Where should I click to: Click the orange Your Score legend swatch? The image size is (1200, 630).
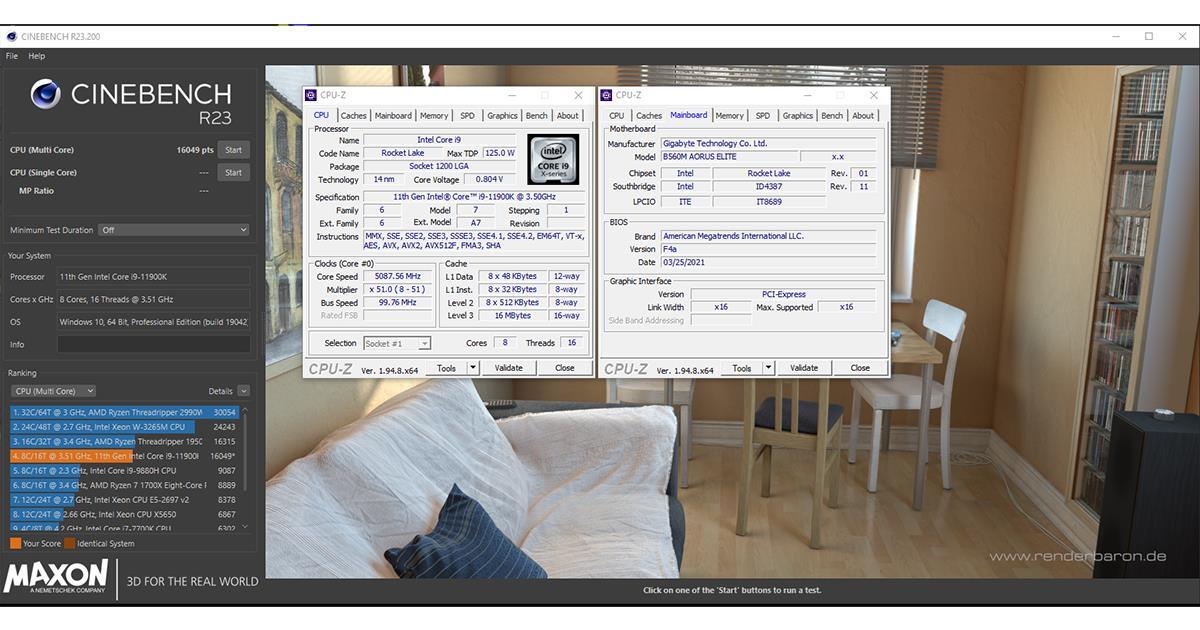tap(15, 544)
